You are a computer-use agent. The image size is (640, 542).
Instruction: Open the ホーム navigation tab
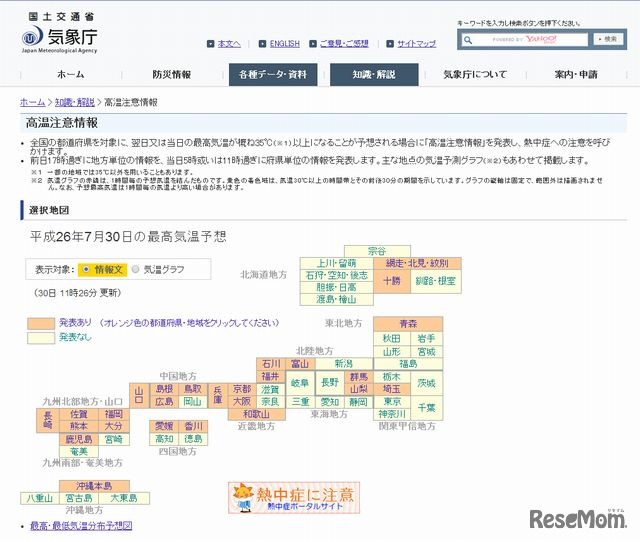tap(70, 74)
